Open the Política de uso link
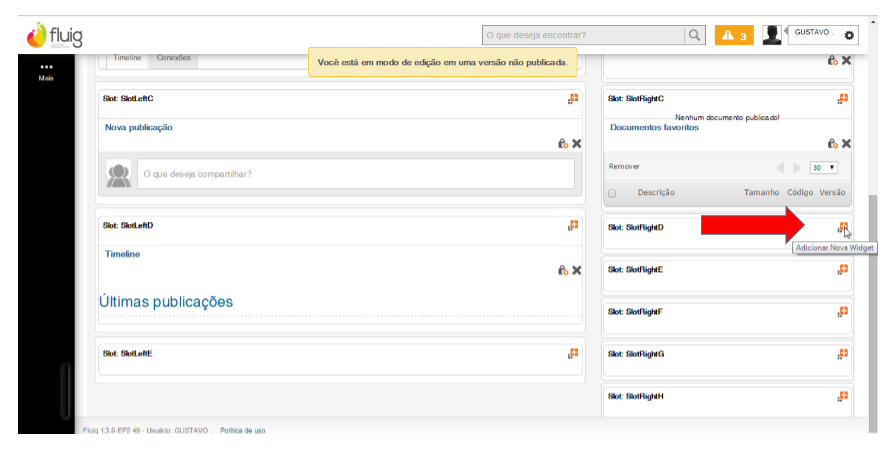This screenshot has height=451, width=894. [243, 431]
